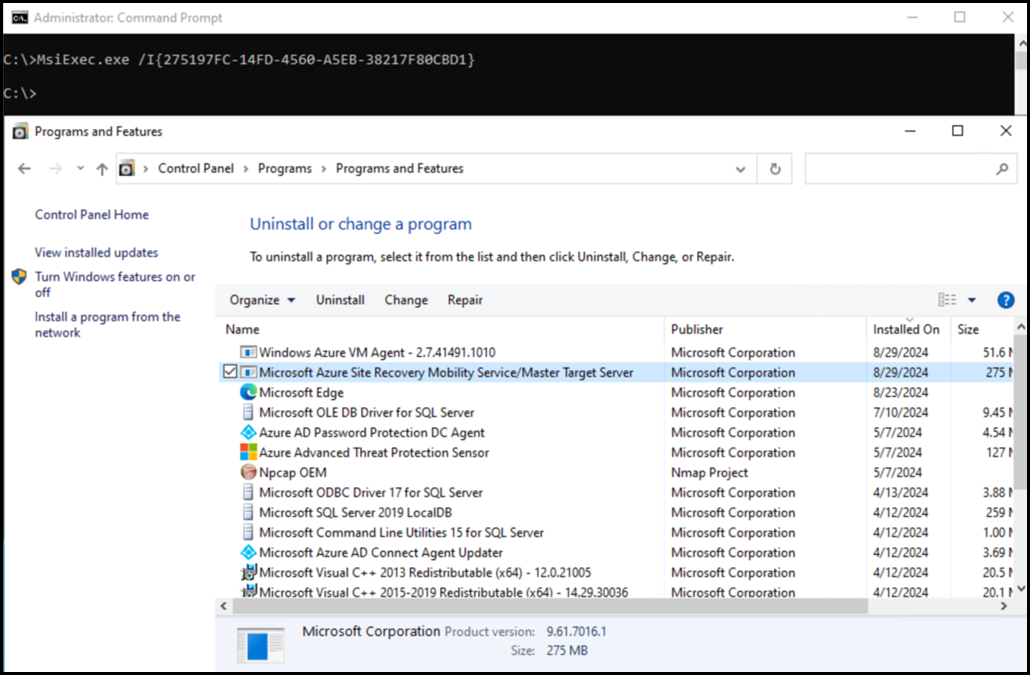Click Azure AD Password Protection DC Agent icon
The image size is (1030, 675).
248,433
